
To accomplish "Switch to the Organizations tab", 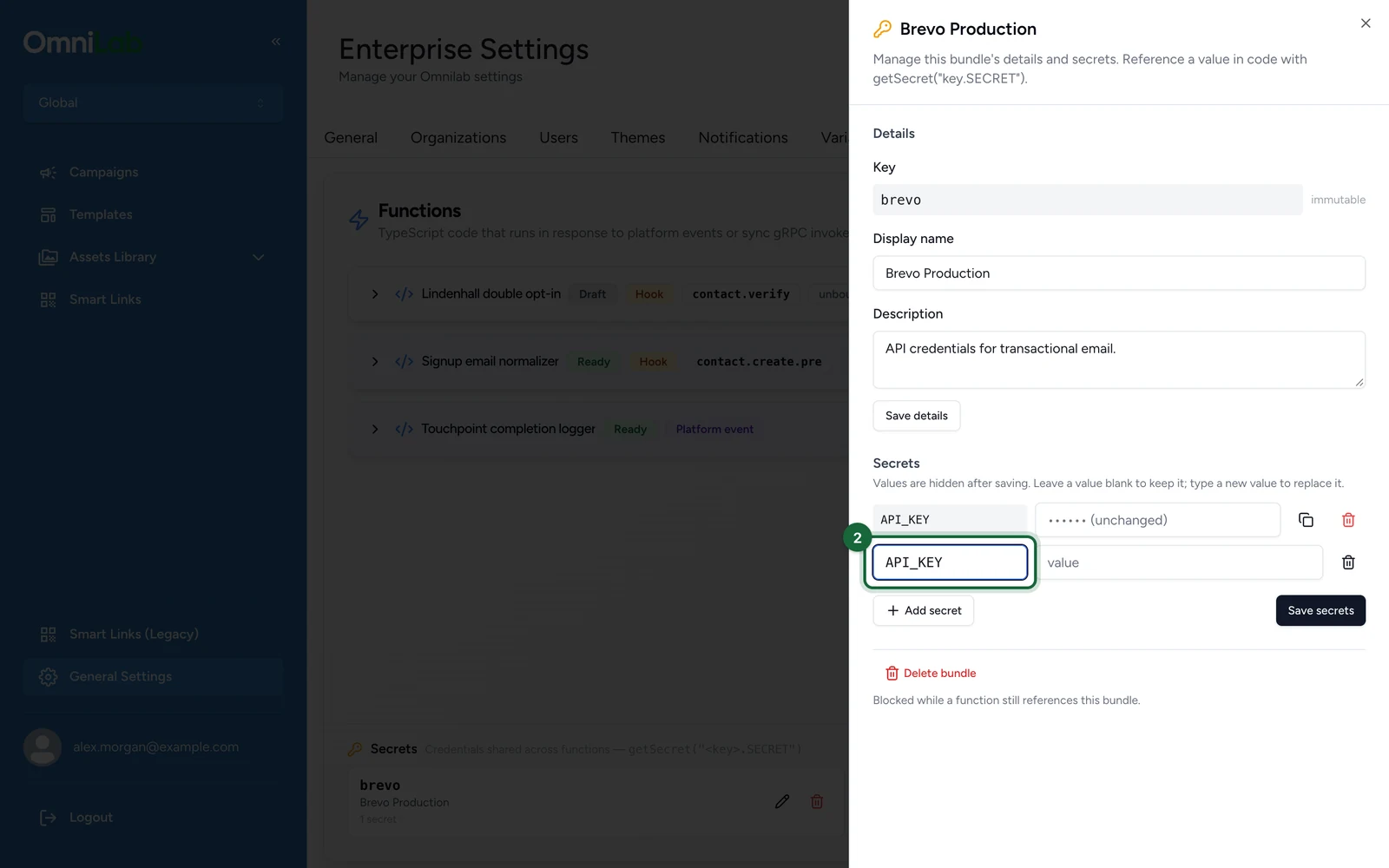I will click(x=458, y=138).
